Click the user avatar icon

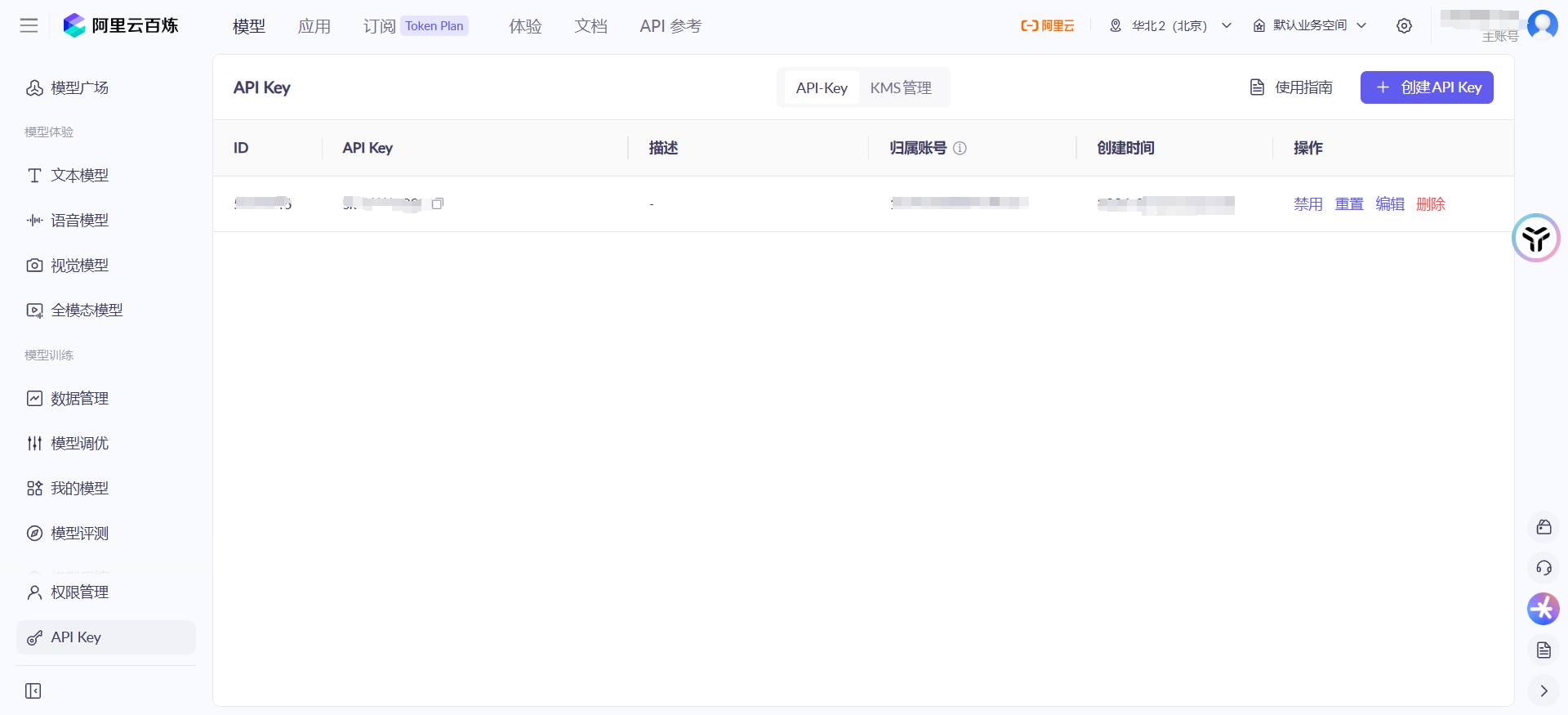coord(1542,25)
